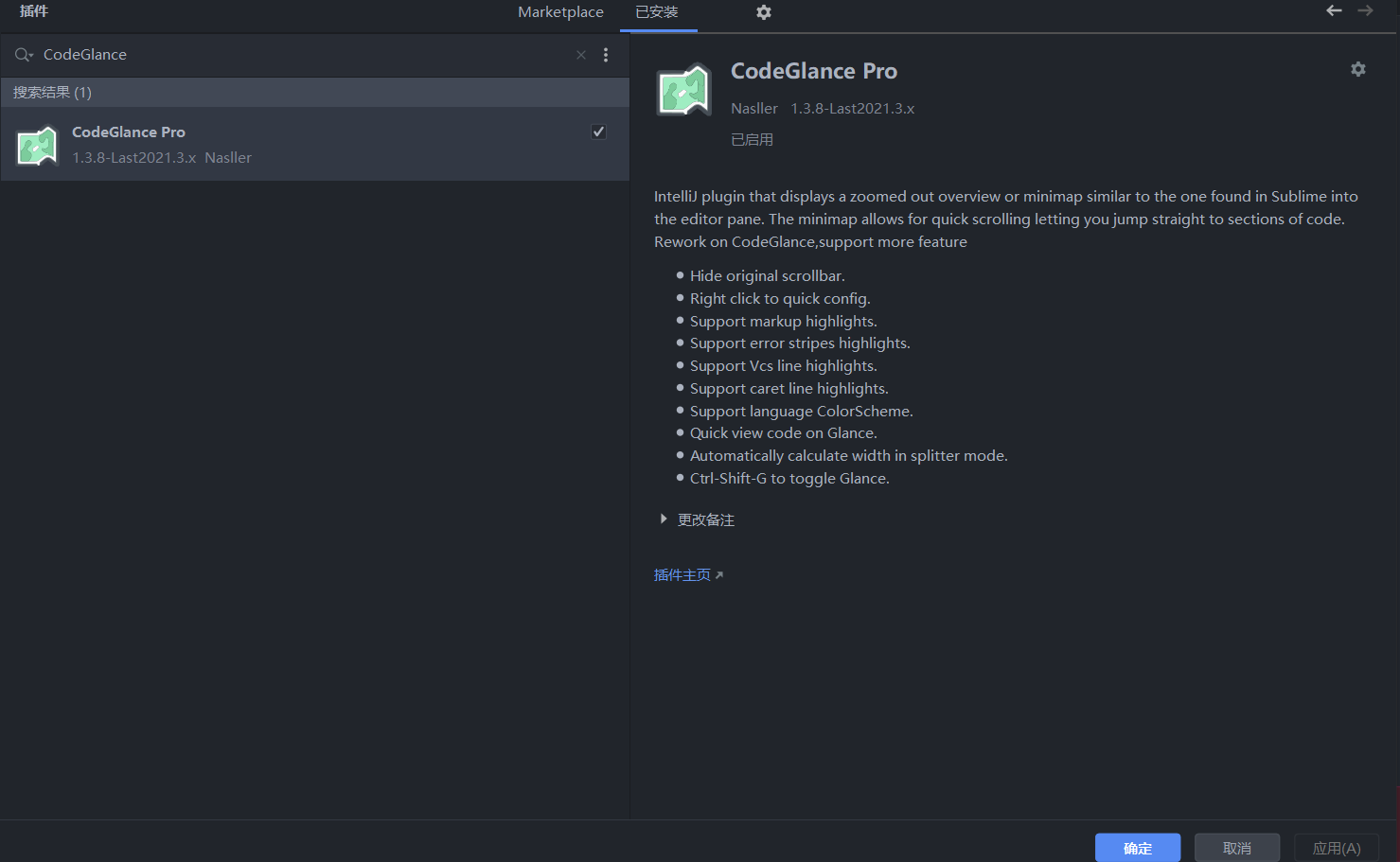Click 'Support Vcs line highlights.' bullet

point(784,365)
